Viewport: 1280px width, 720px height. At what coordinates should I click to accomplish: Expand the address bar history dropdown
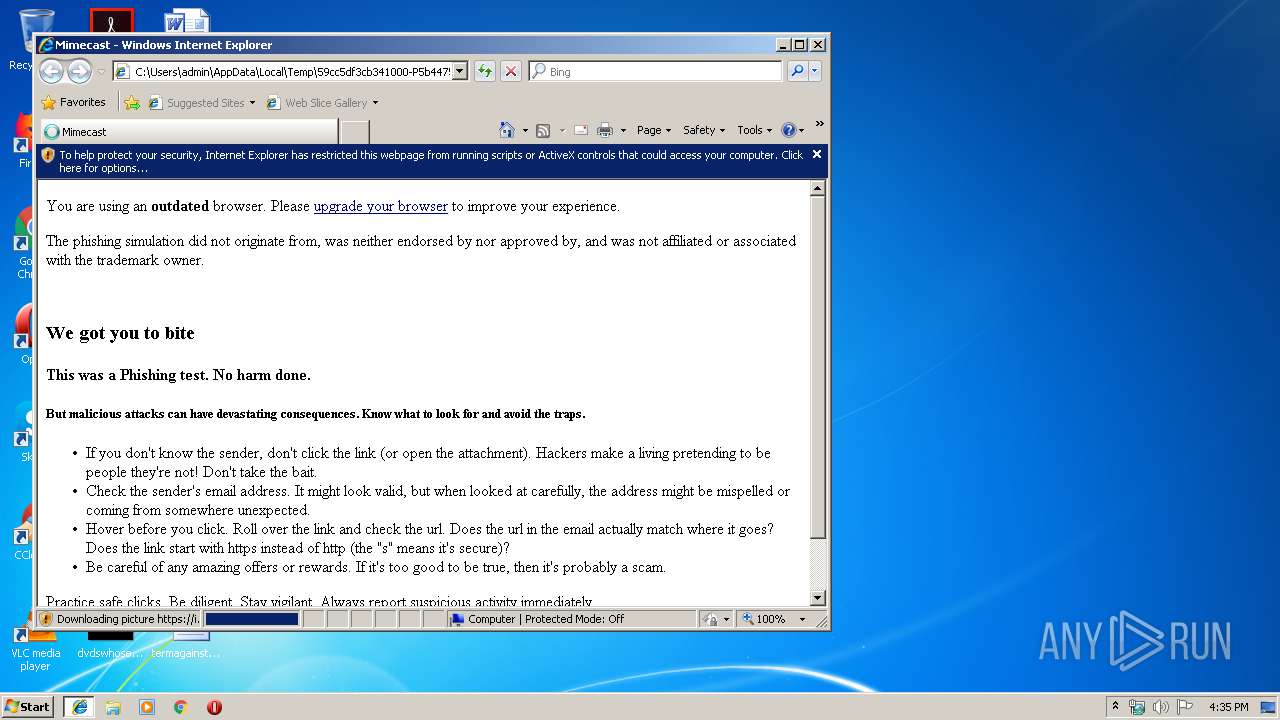point(460,71)
